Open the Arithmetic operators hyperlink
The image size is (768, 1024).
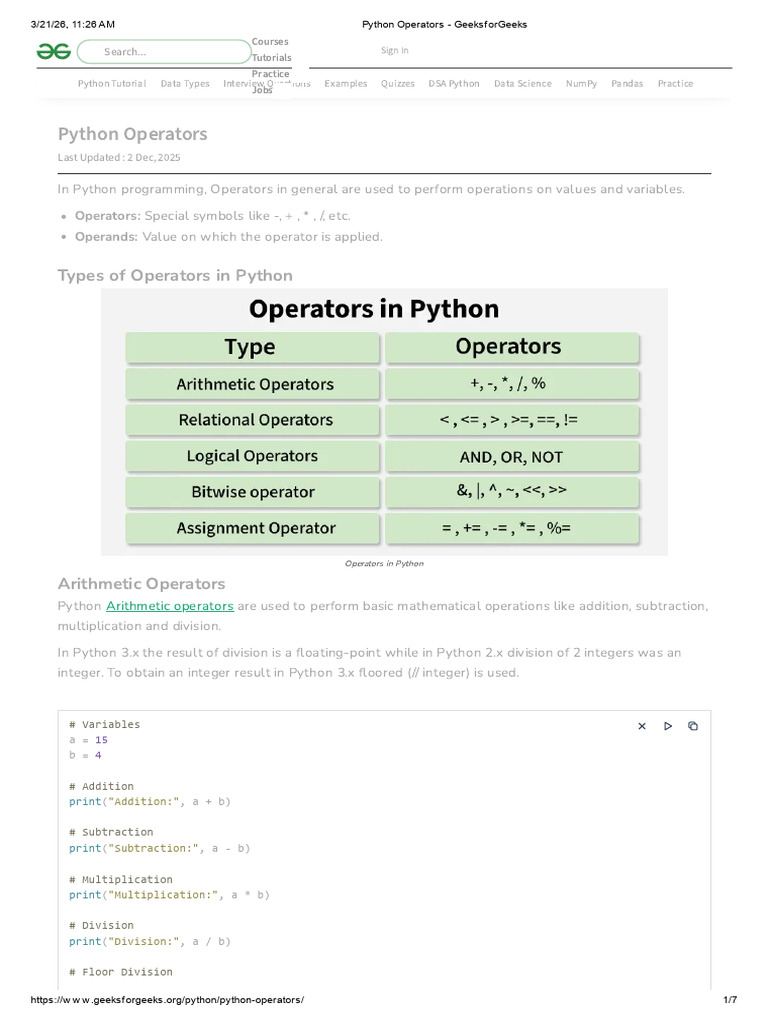(x=170, y=606)
